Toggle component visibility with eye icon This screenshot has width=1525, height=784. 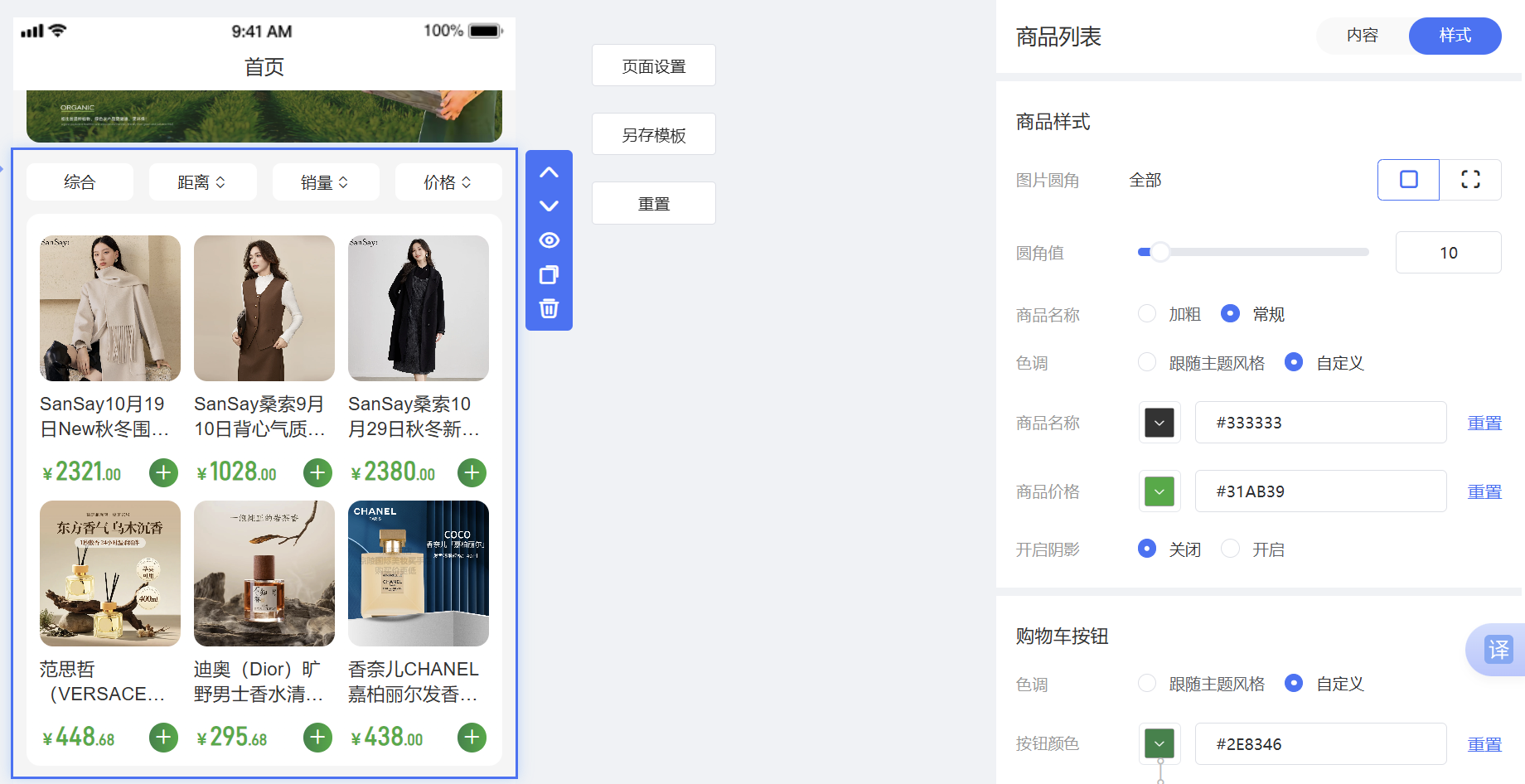tap(549, 240)
